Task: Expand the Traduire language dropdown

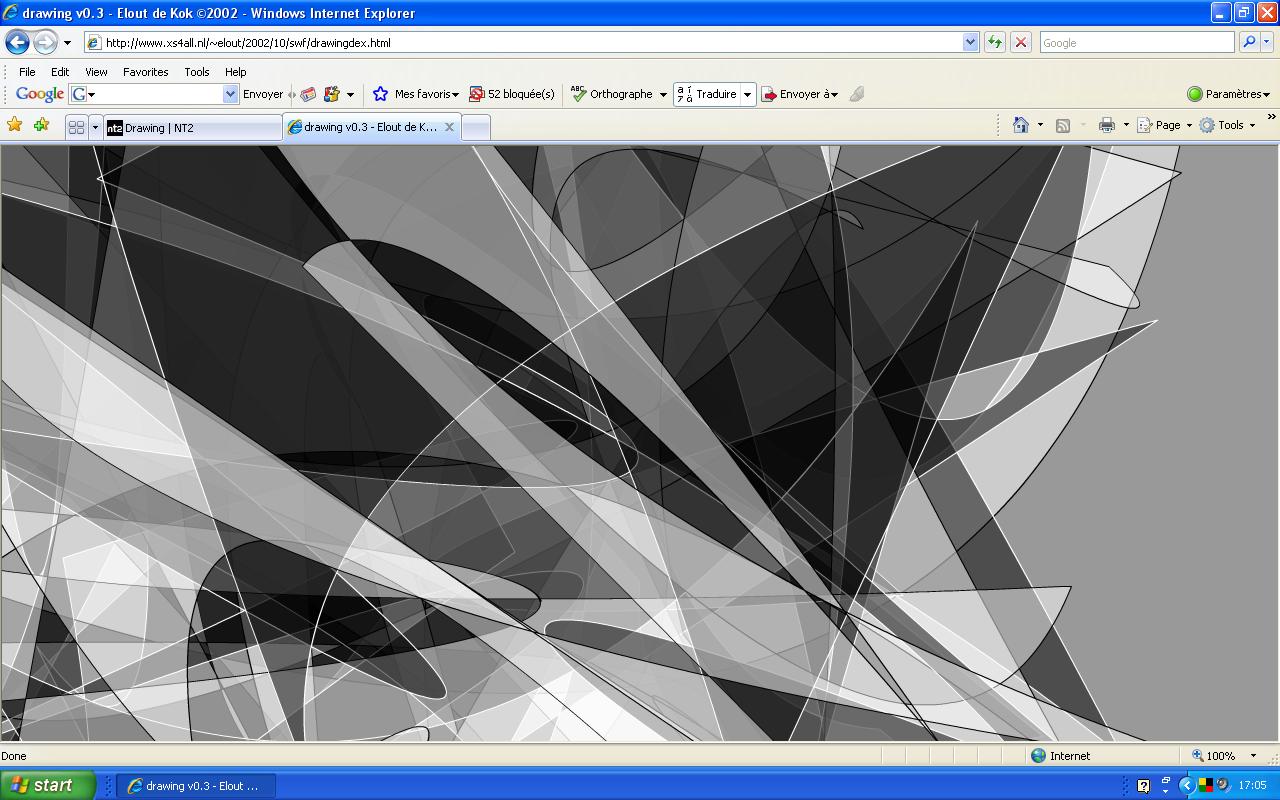Action: pos(747,95)
